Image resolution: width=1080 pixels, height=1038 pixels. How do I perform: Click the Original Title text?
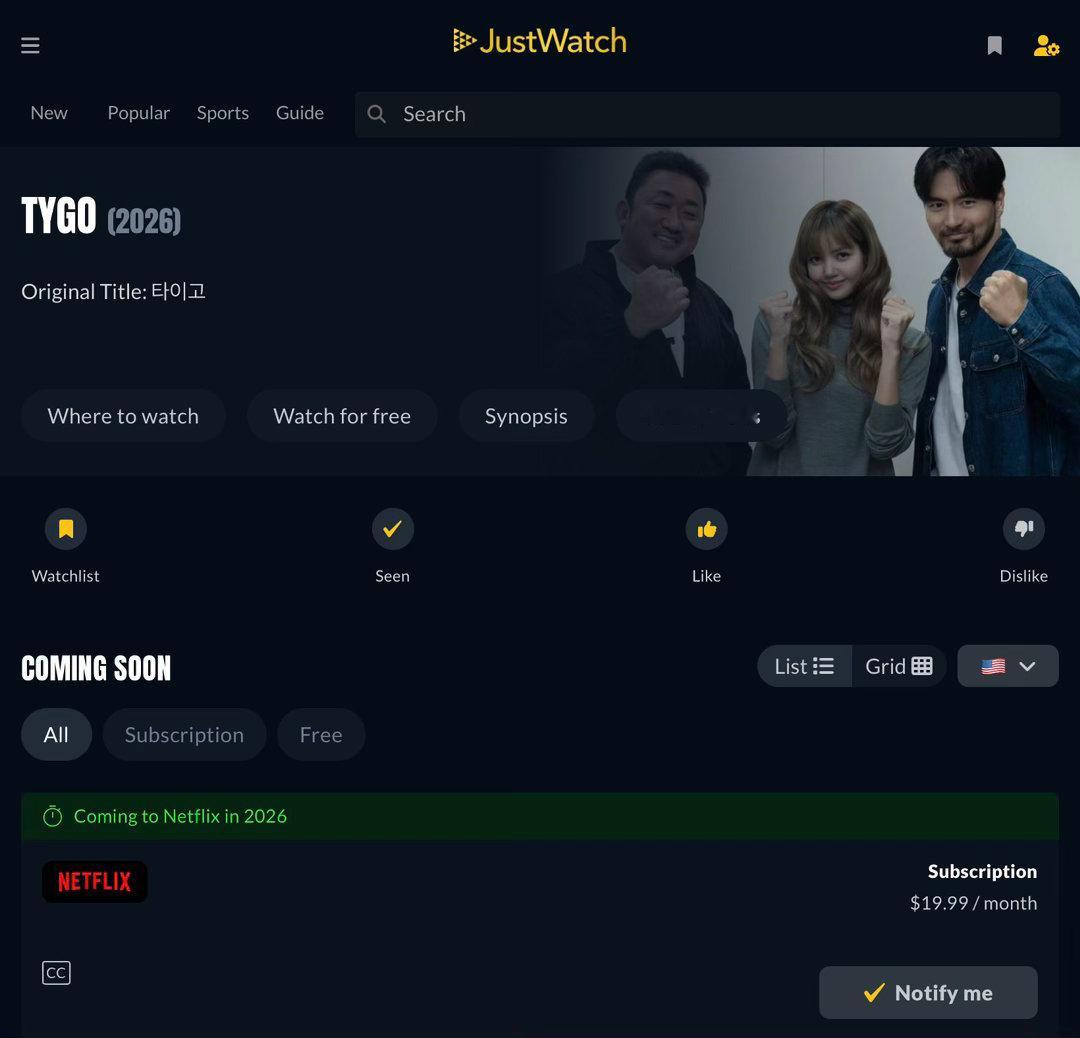coord(114,291)
